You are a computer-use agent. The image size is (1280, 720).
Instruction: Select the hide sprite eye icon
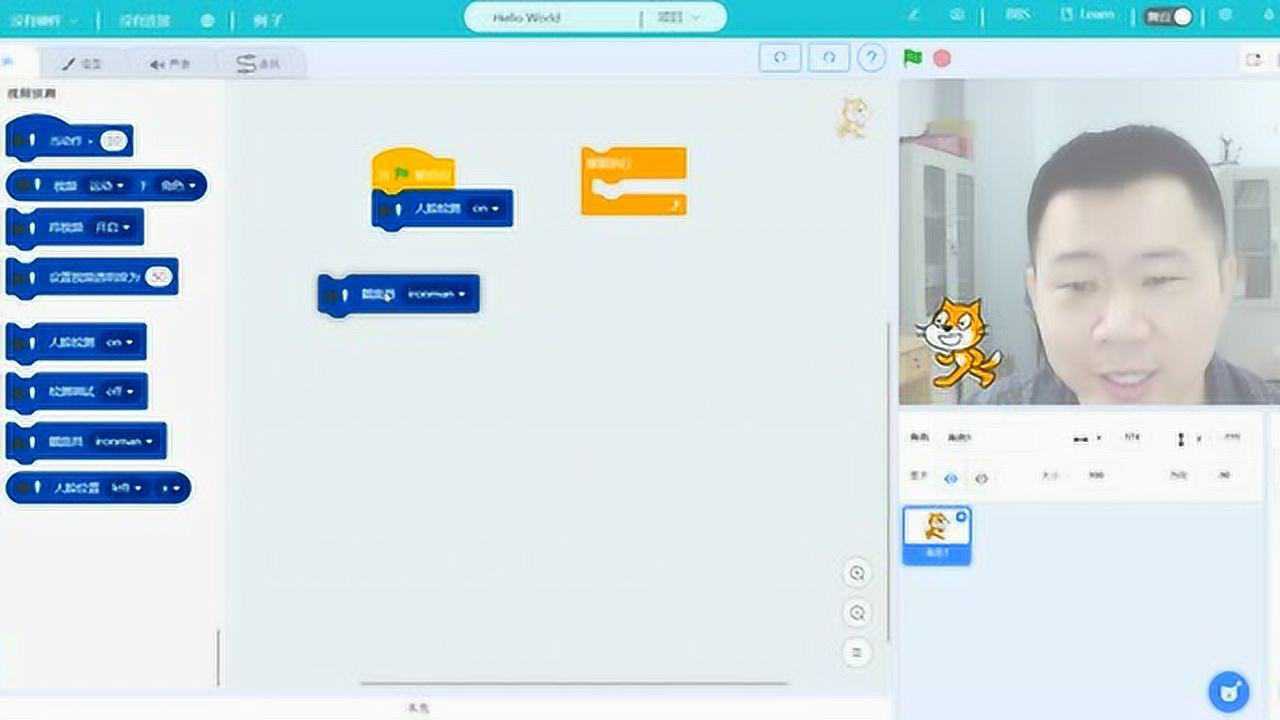981,478
